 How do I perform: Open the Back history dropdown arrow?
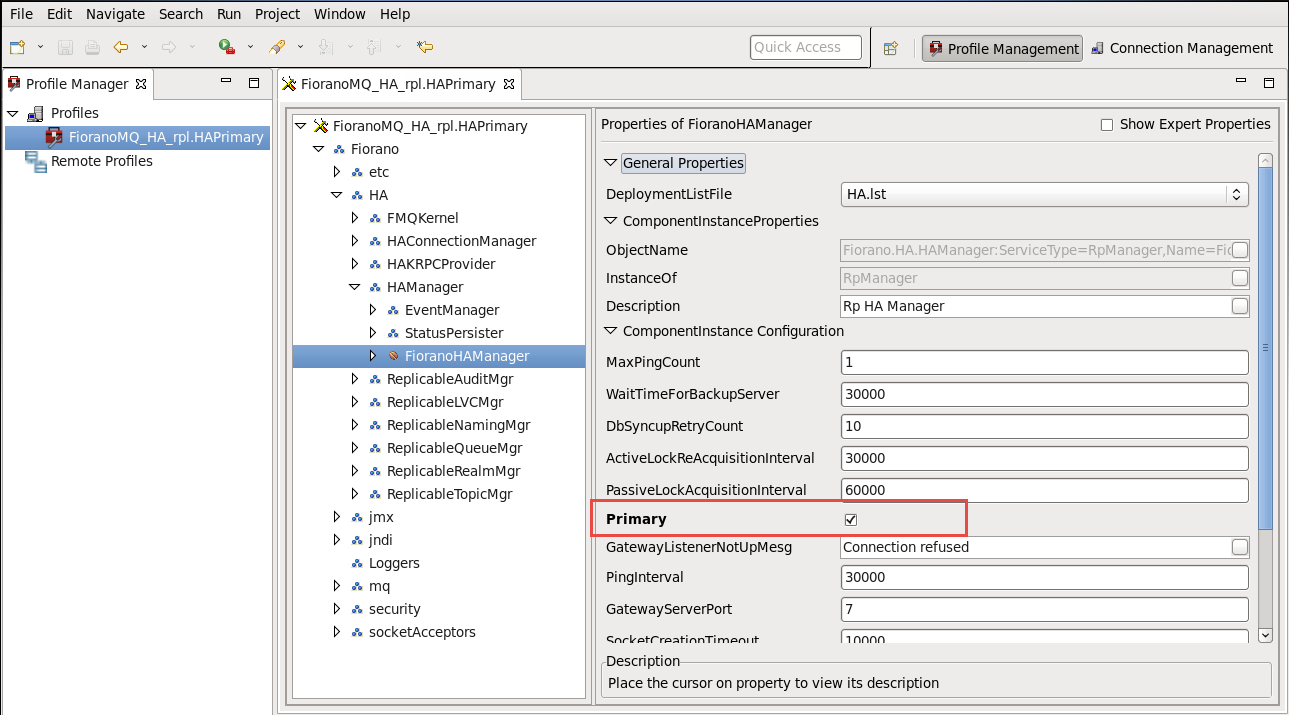(x=145, y=47)
